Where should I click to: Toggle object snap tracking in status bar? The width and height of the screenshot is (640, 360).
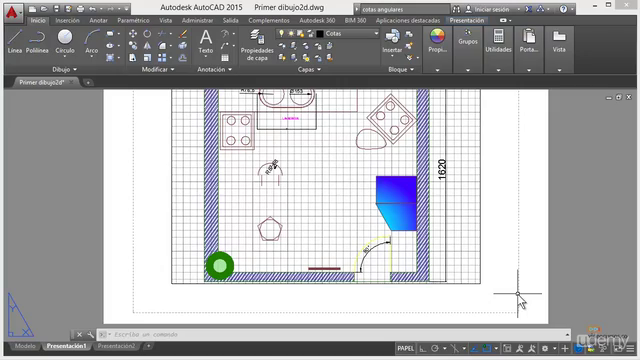tap(474, 348)
